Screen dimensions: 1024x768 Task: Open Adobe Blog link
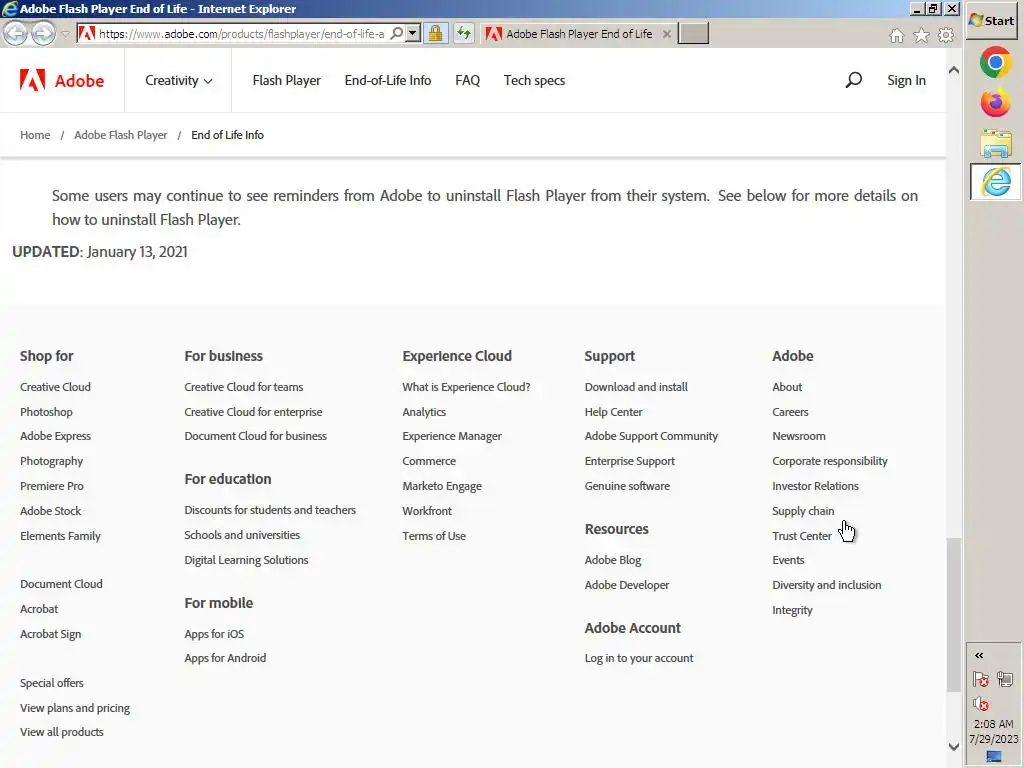613,560
